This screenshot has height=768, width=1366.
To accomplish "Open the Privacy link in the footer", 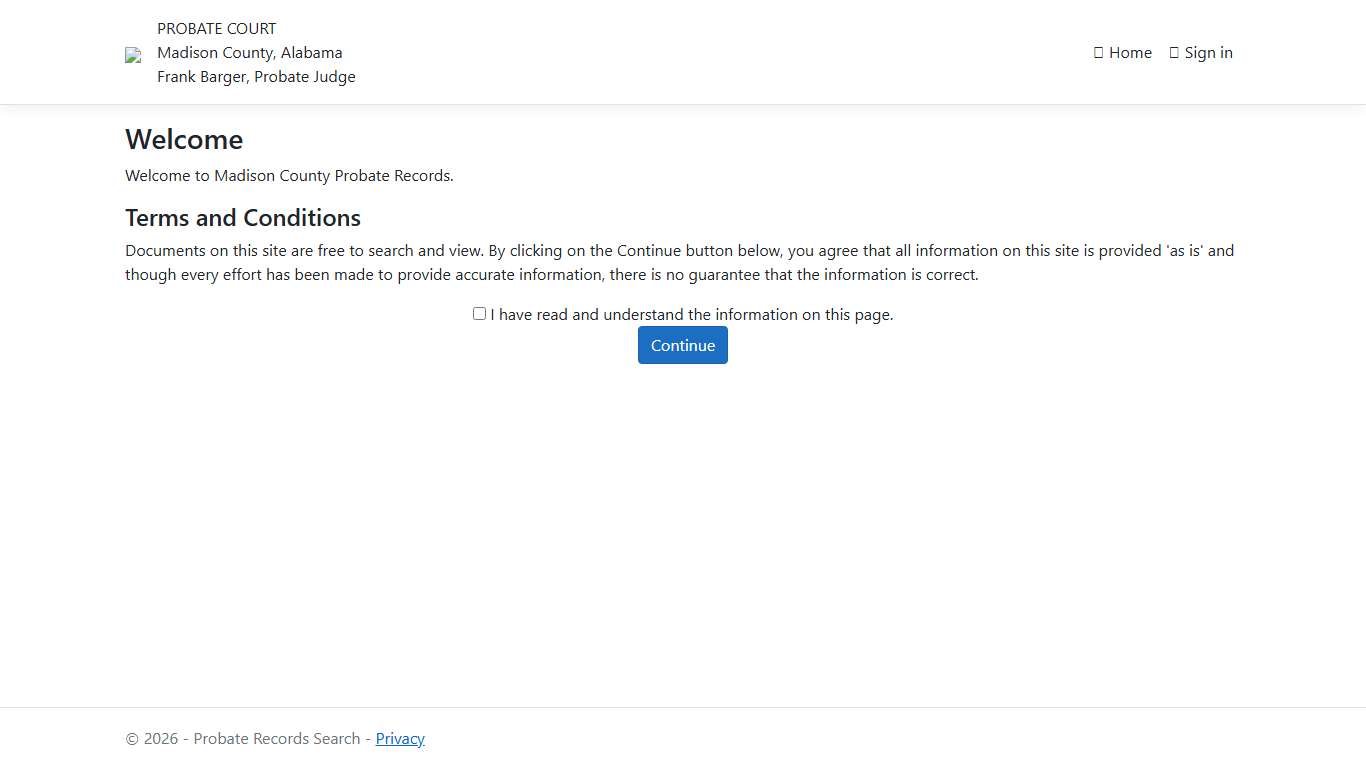I will pos(400,738).
